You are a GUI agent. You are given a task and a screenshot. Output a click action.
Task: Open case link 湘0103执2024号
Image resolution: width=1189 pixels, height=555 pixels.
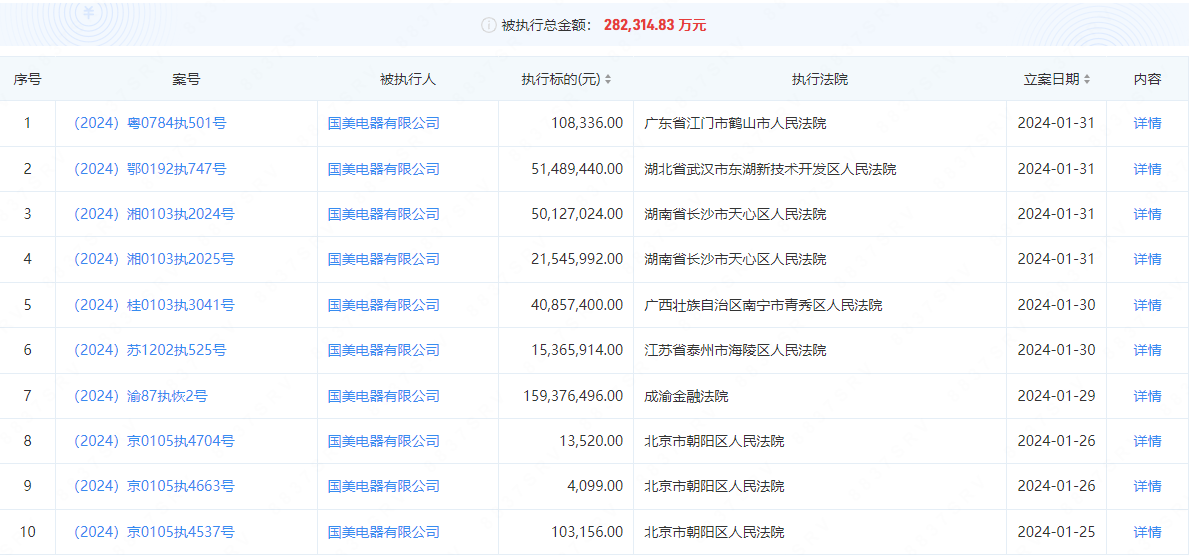click(154, 214)
